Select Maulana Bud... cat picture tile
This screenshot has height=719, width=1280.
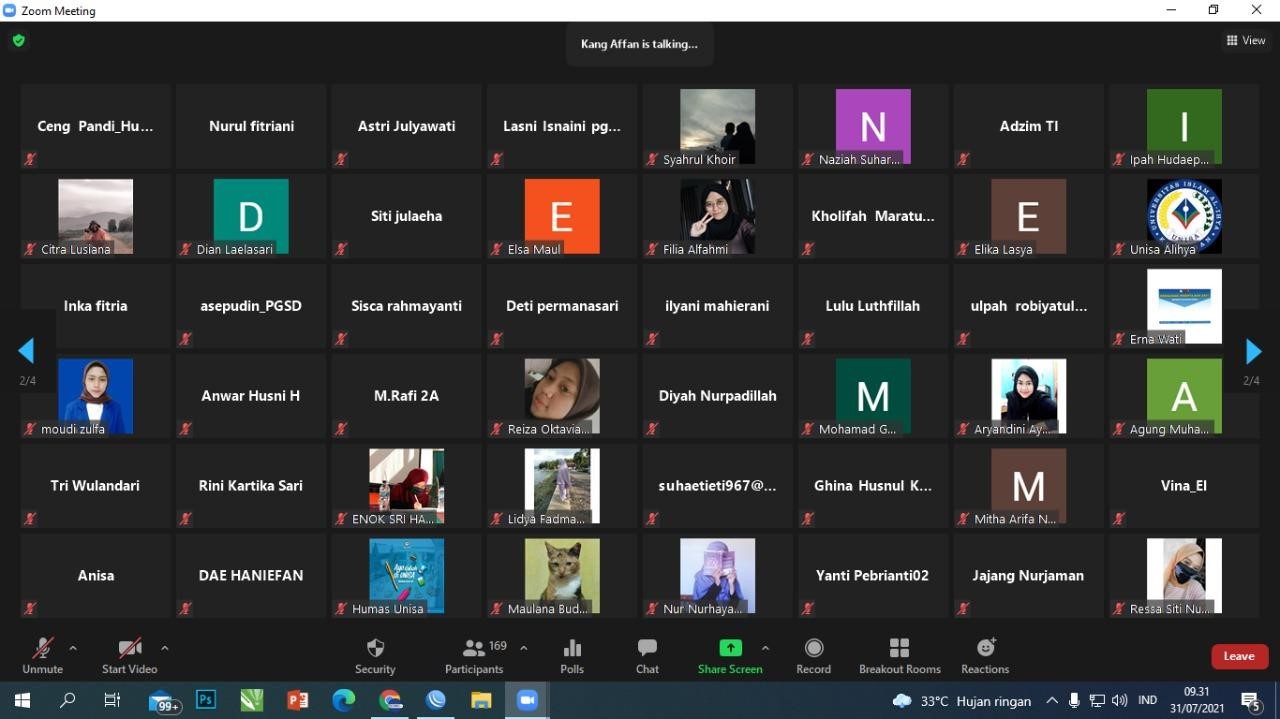click(562, 576)
